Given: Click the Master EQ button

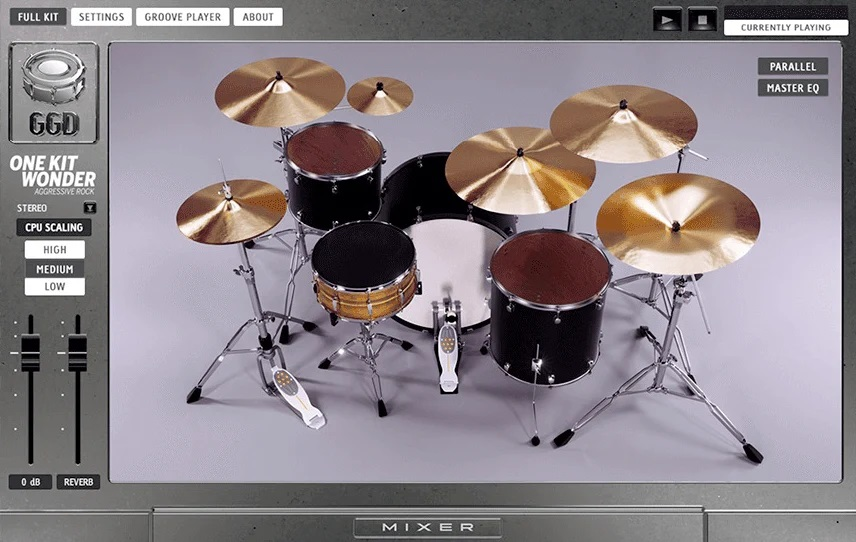Looking at the screenshot, I should coord(792,88).
